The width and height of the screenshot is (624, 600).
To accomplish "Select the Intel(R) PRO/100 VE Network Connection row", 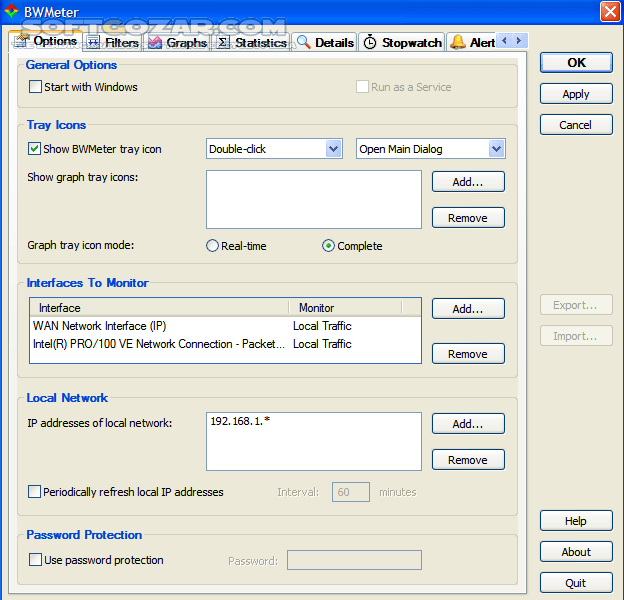I will [x=225, y=344].
